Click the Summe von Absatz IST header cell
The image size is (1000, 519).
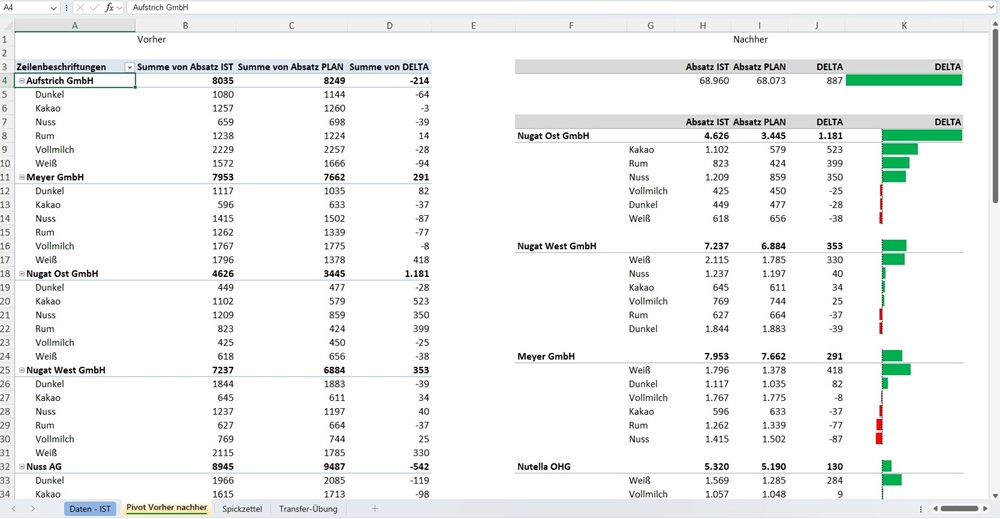click(x=186, y=67)
